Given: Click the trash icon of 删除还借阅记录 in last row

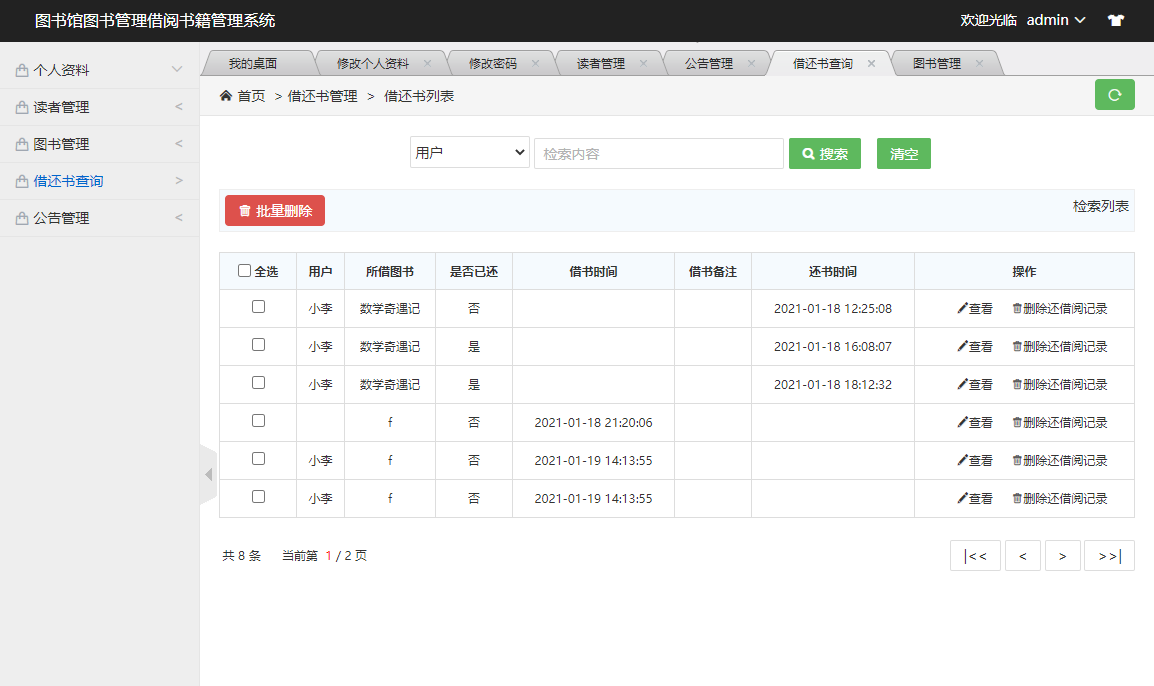Looking at the screenshot, I should click(1016, 498).
